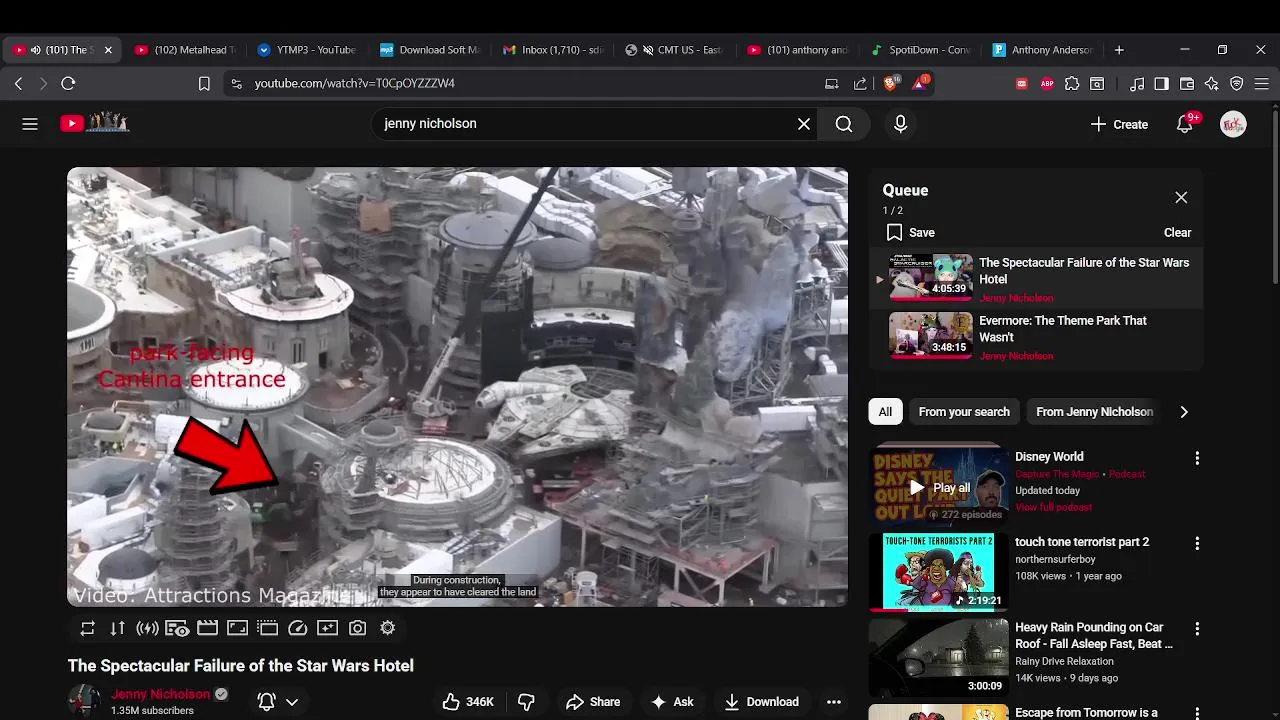Click the search magnifier button

point(844,124)
